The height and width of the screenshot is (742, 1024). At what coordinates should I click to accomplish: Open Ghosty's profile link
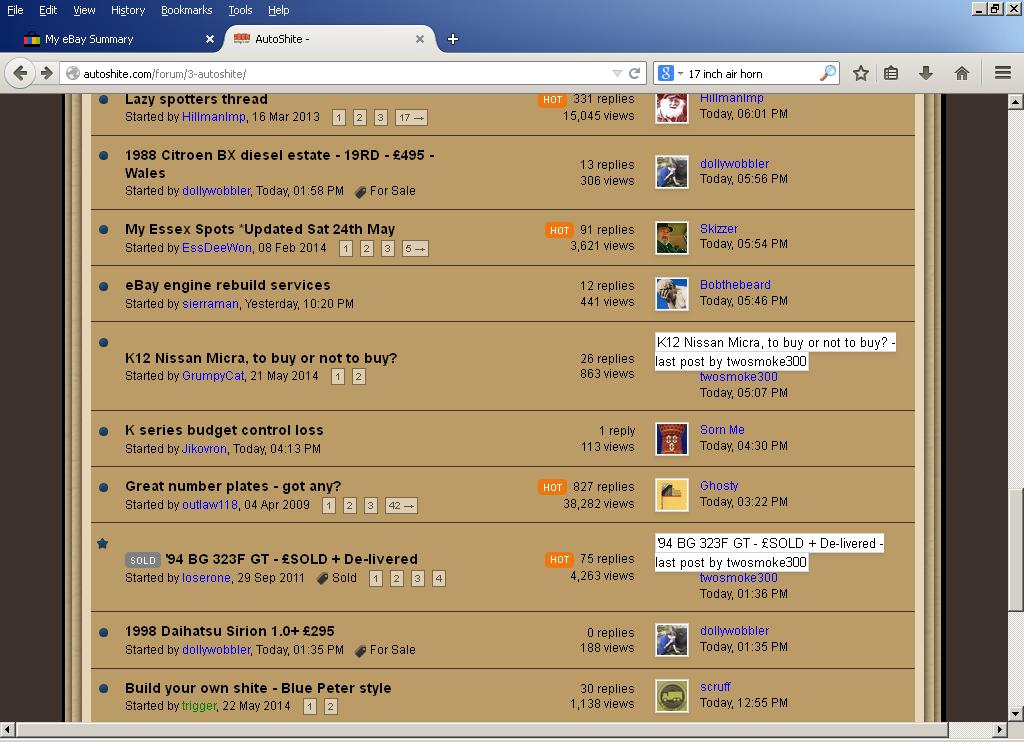click(719, 486)
